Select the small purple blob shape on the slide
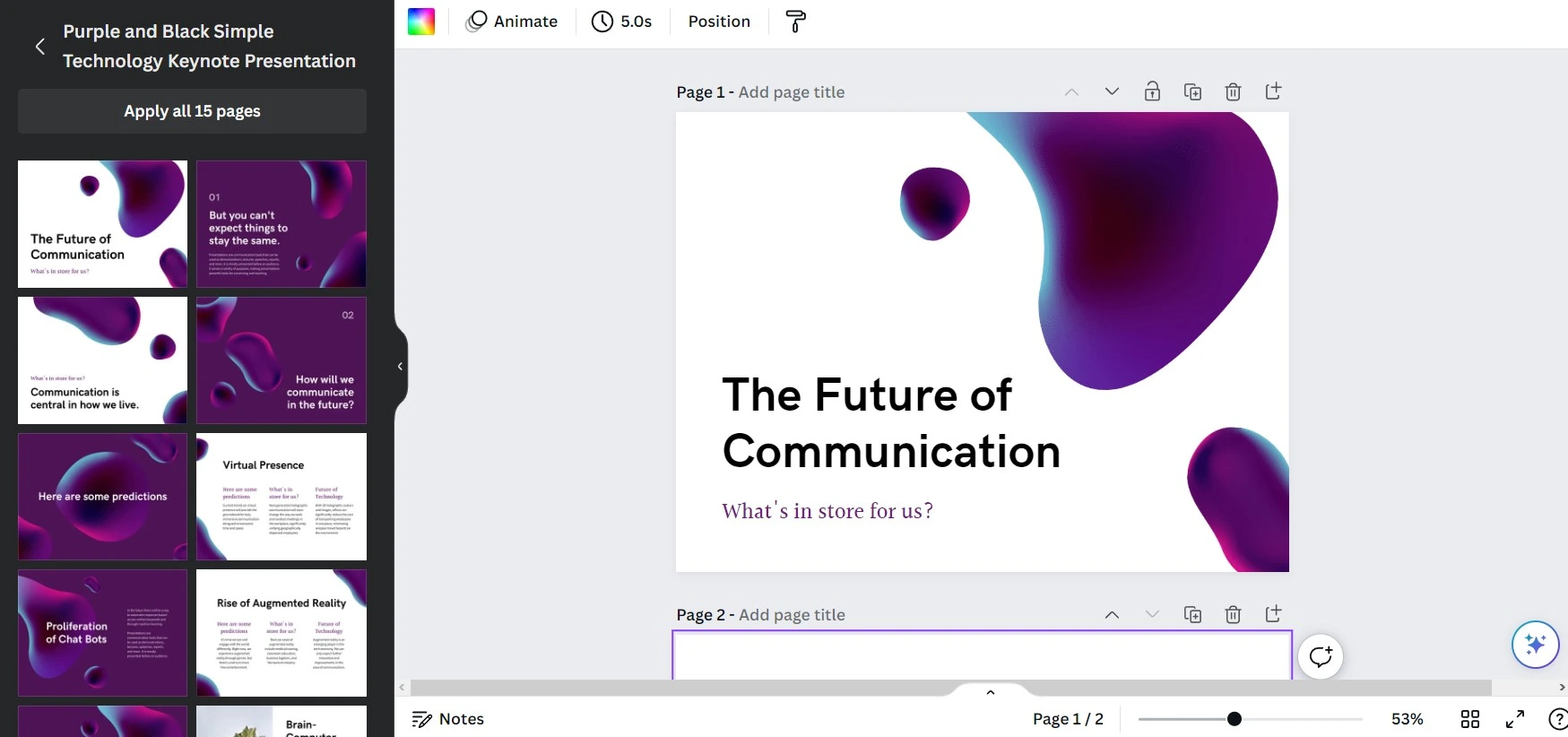Screen dimensions: 1568x737 point(935,204)
